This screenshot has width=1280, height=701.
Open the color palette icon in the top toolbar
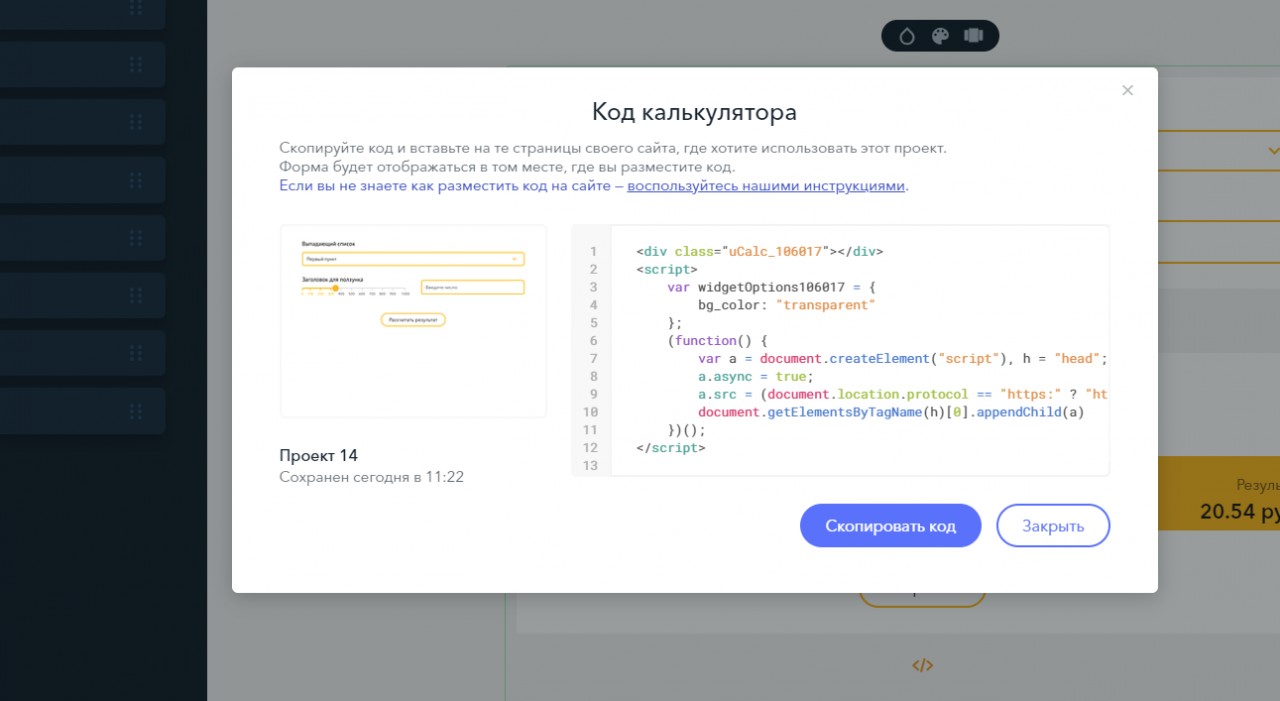[x=940, y=36]
